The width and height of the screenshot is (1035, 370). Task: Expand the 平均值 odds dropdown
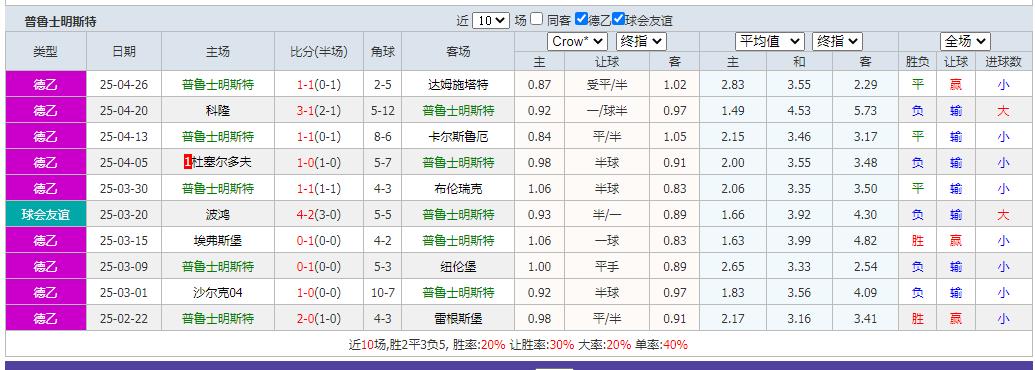770,42
